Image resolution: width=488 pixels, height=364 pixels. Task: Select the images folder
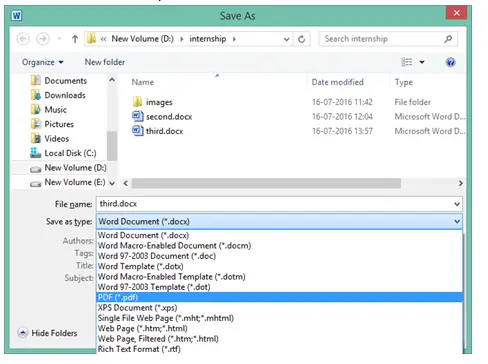[152, 102]
